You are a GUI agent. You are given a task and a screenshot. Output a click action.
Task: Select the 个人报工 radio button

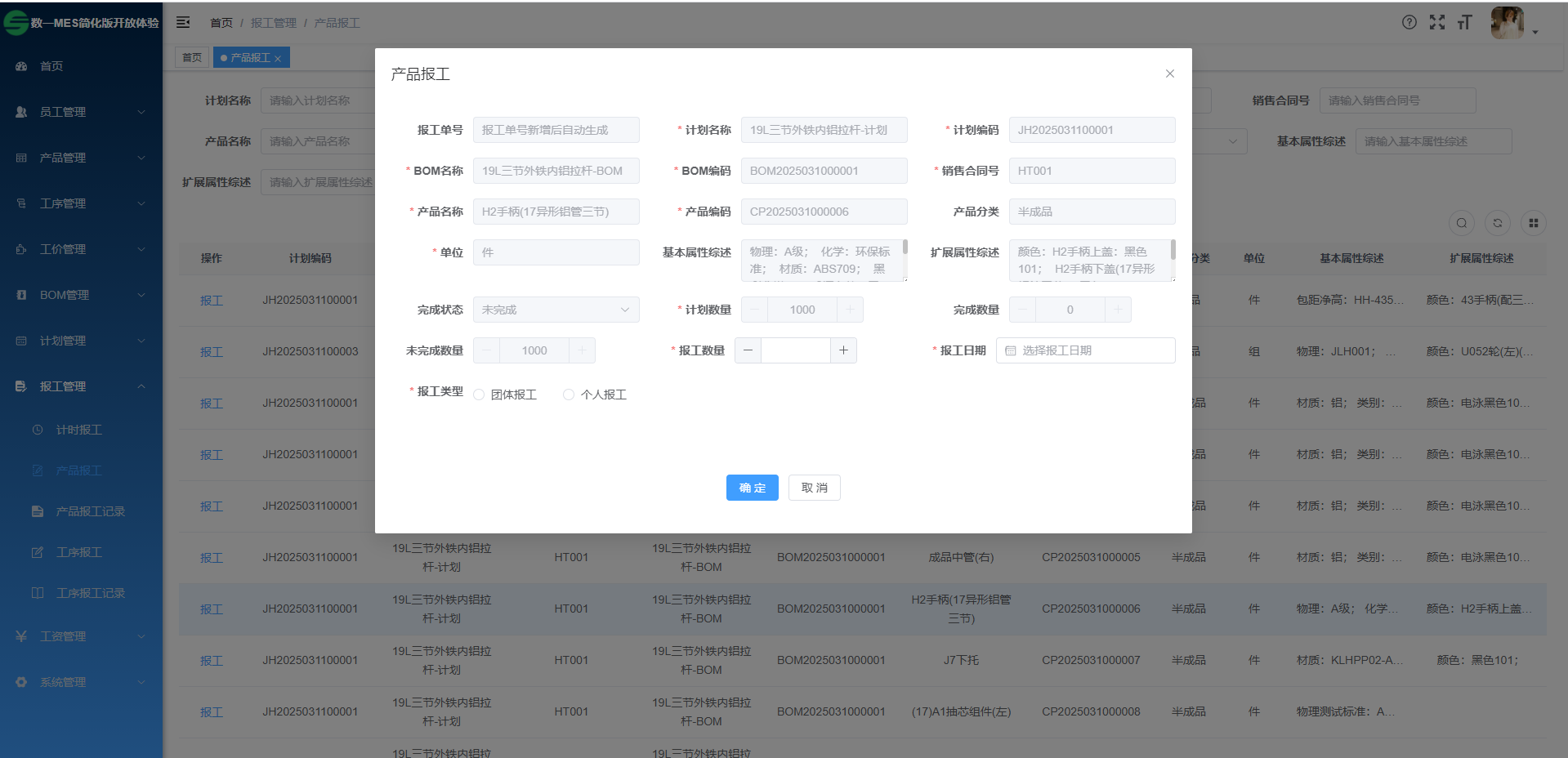(x=569, y=395)
